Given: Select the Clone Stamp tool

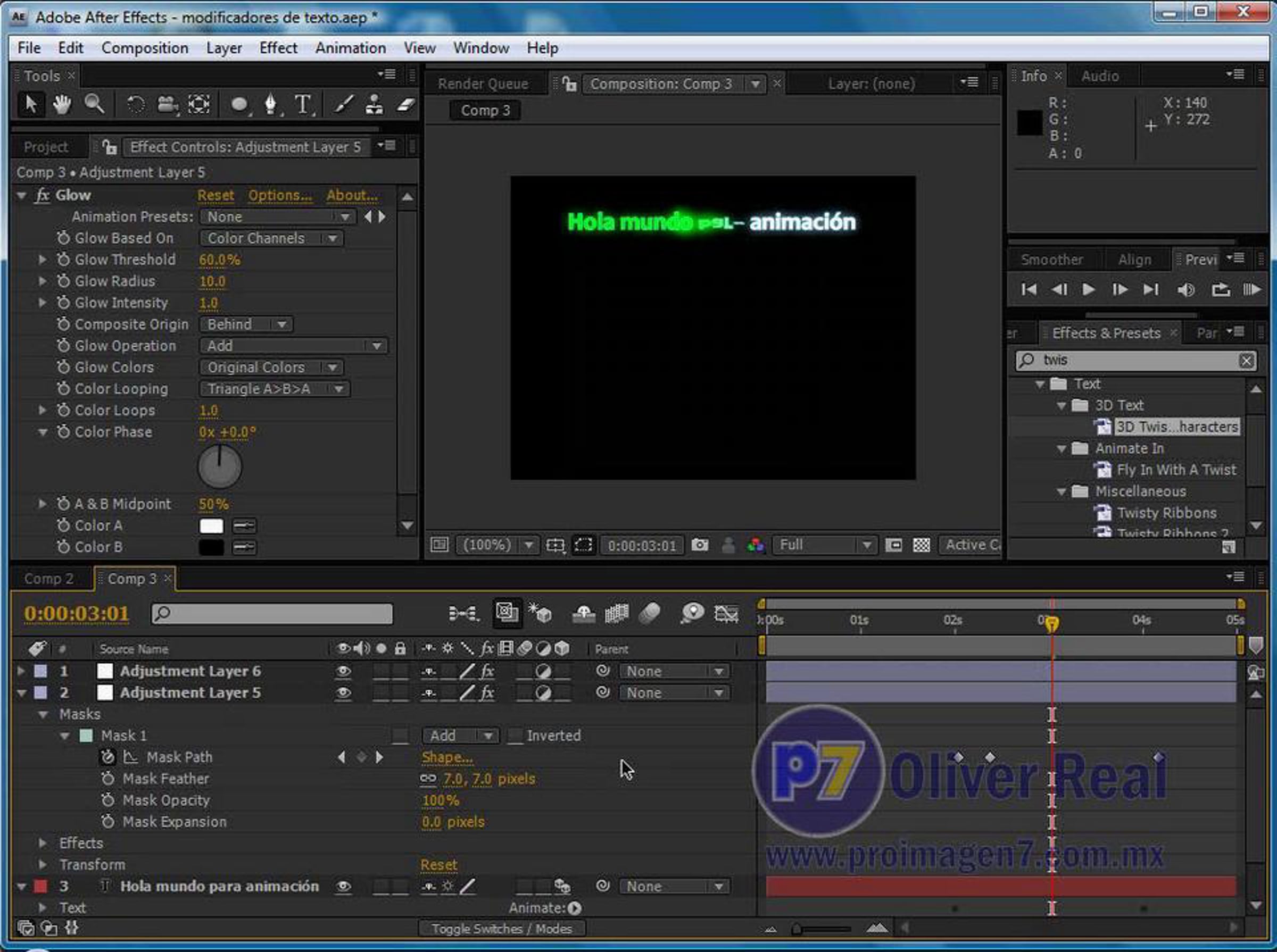Looking at the screenshot, I should (374, 105).
